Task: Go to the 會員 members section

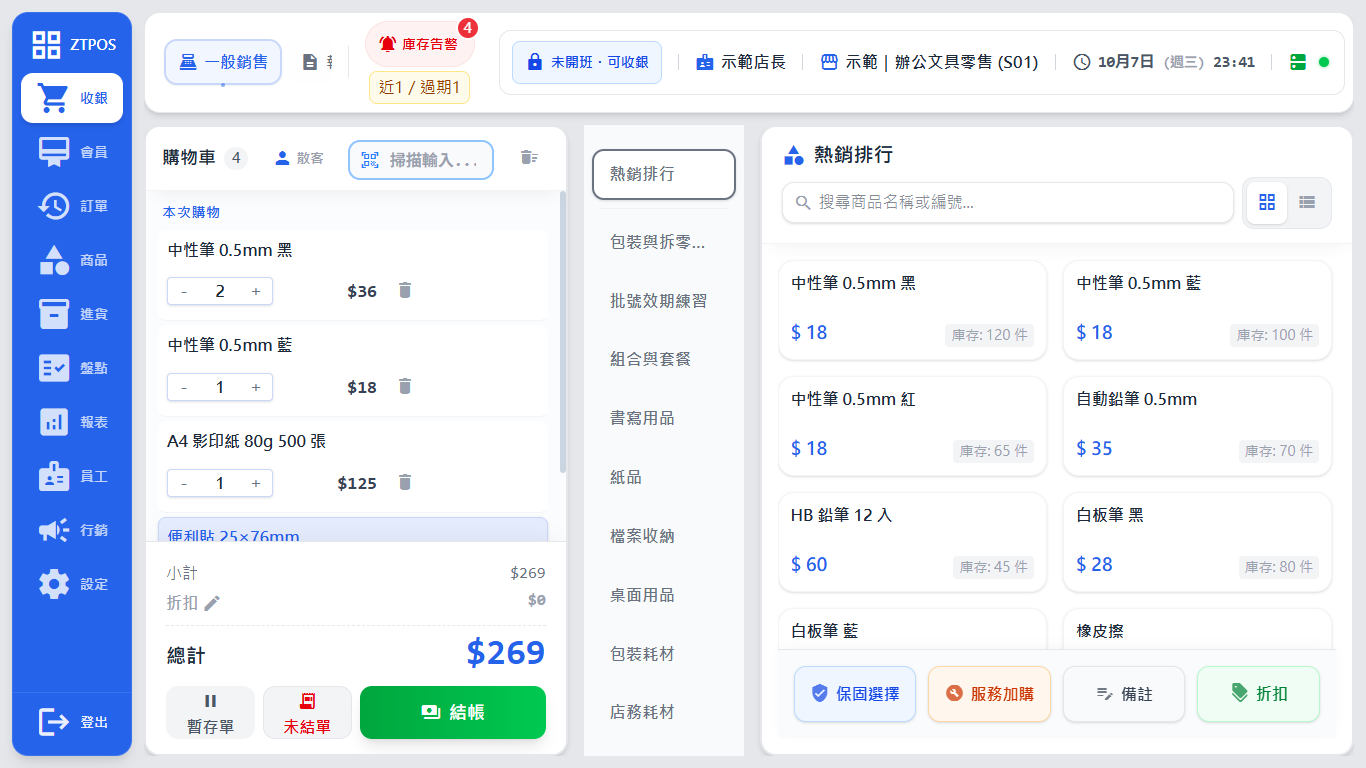Action: (x=72, y=152)
